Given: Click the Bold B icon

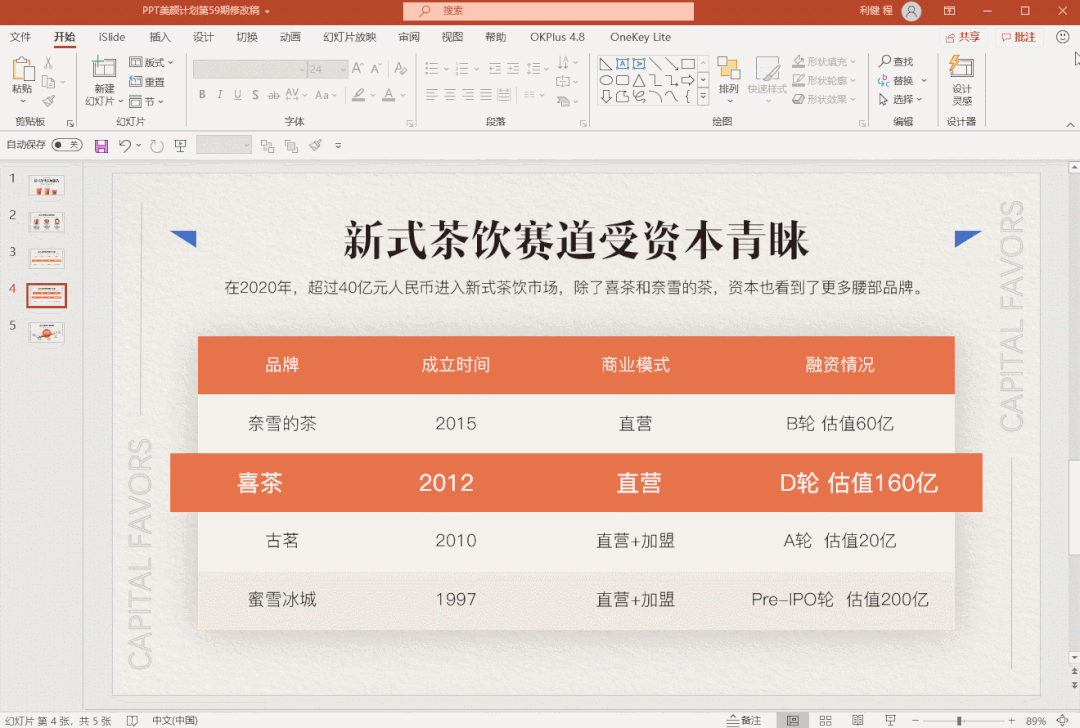Looking at the screenshot, I should (202, 94).
